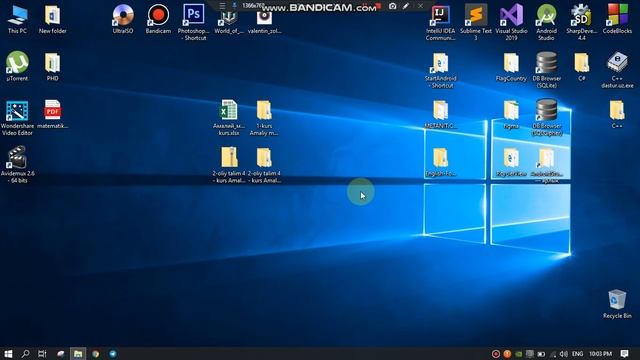
Task: Select the C++ dastur.uz.exe icon
Action: (x=617, y=70)
